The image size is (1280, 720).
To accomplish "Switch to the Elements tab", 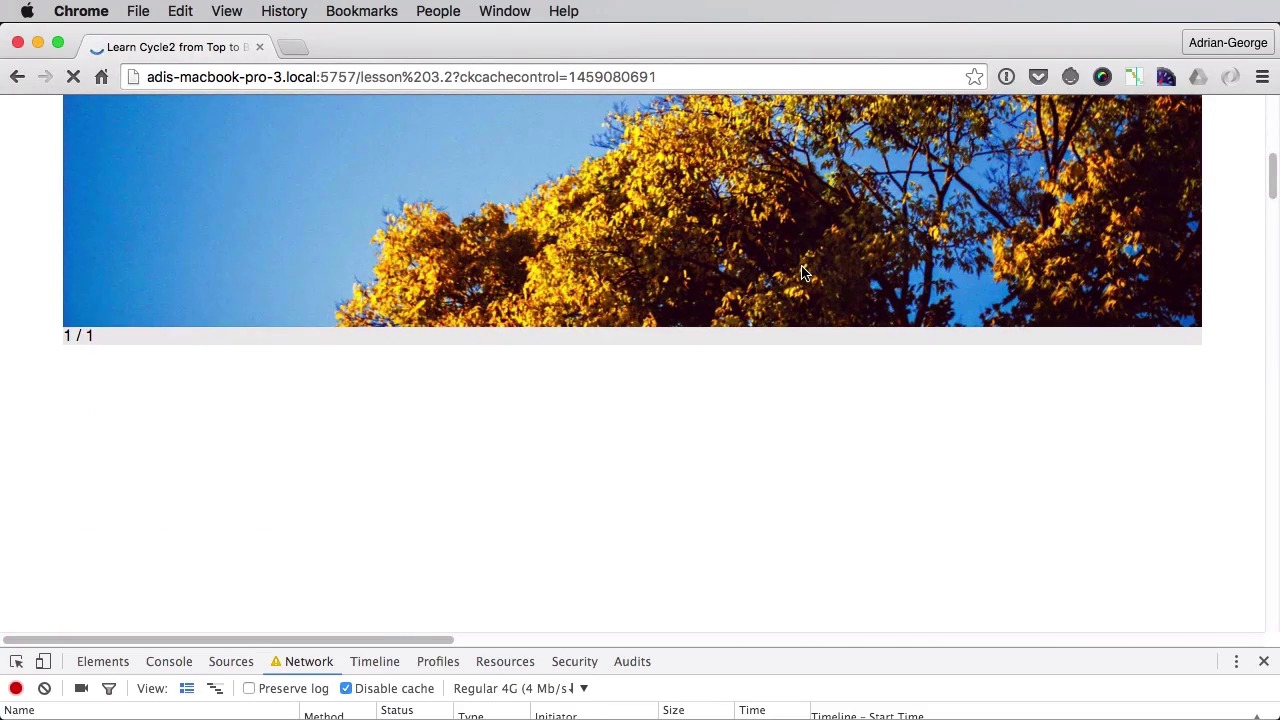I will click(103, 661).
